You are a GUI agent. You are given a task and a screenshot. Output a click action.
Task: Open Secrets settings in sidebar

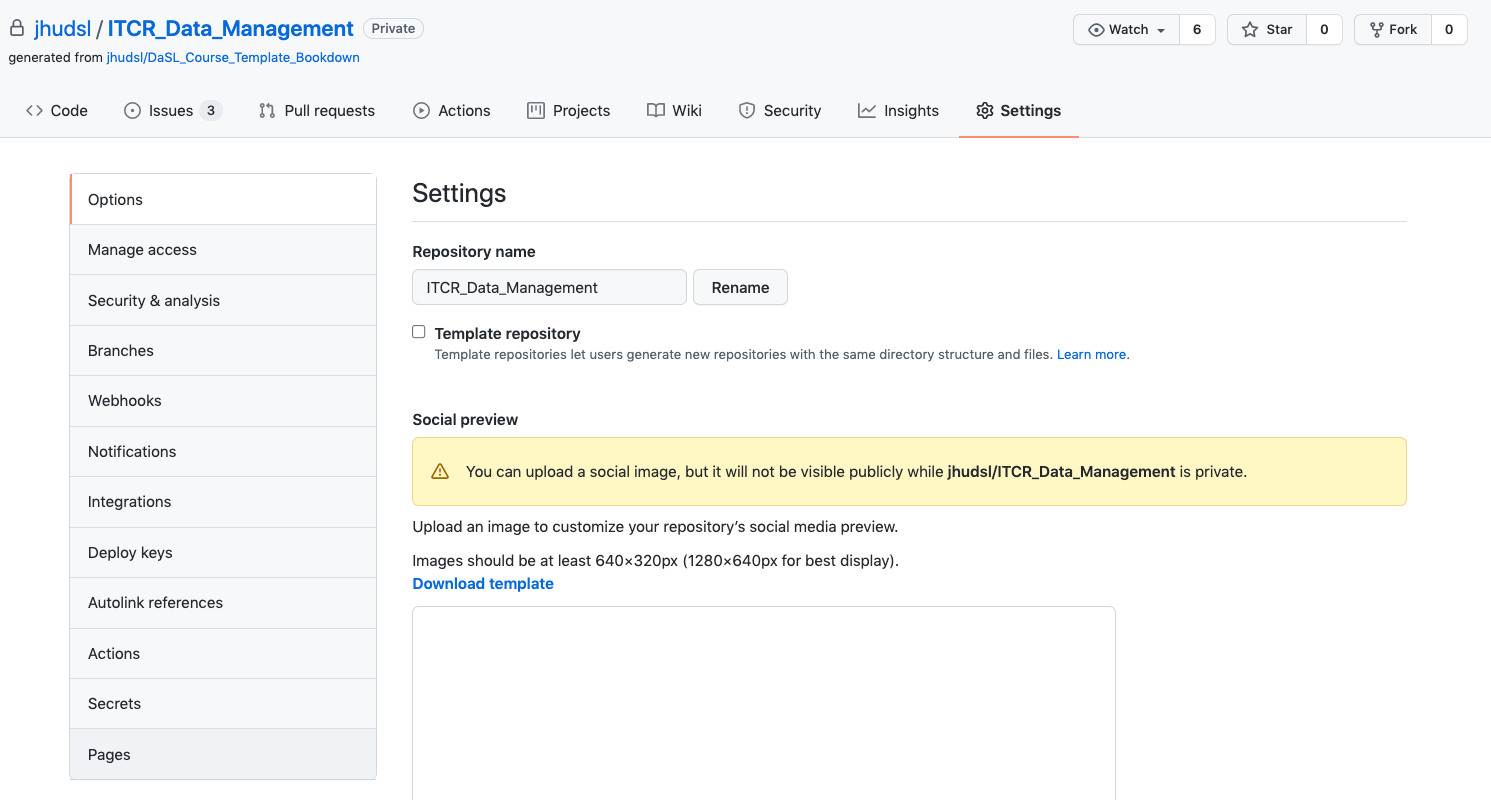pos(223,704)
